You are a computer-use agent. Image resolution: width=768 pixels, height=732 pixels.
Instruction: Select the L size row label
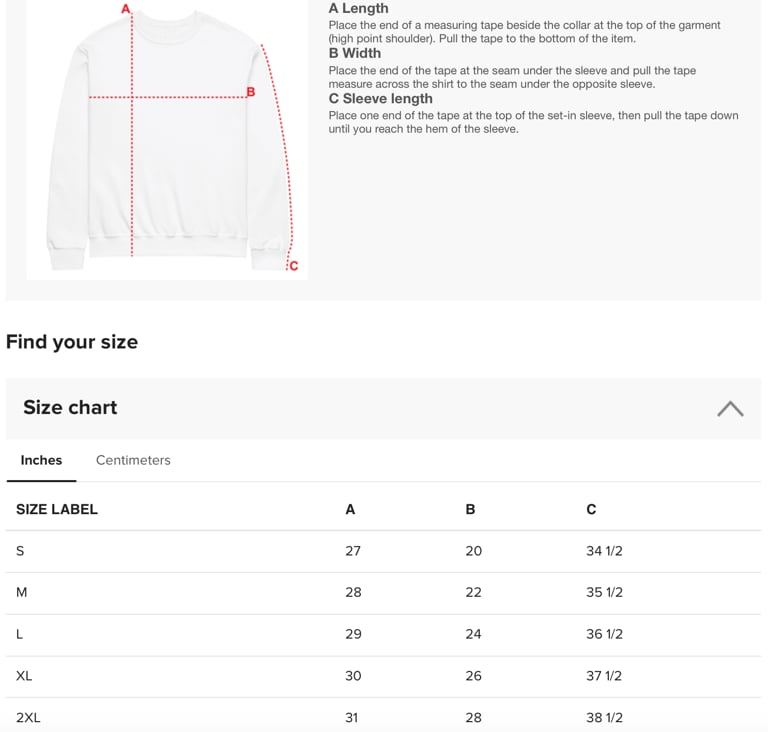(x=19, y=634)
